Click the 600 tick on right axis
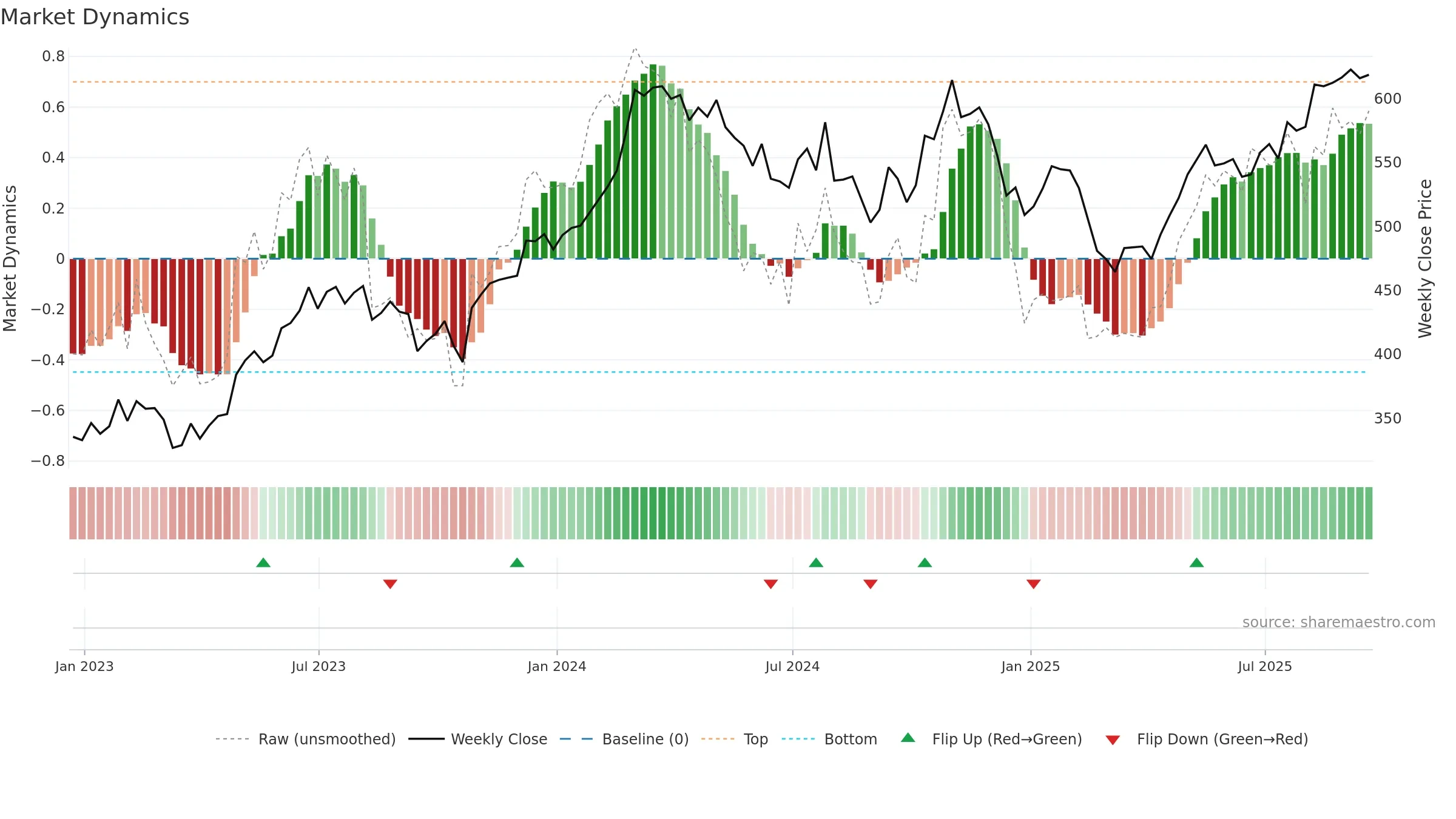 (1388, 99)
